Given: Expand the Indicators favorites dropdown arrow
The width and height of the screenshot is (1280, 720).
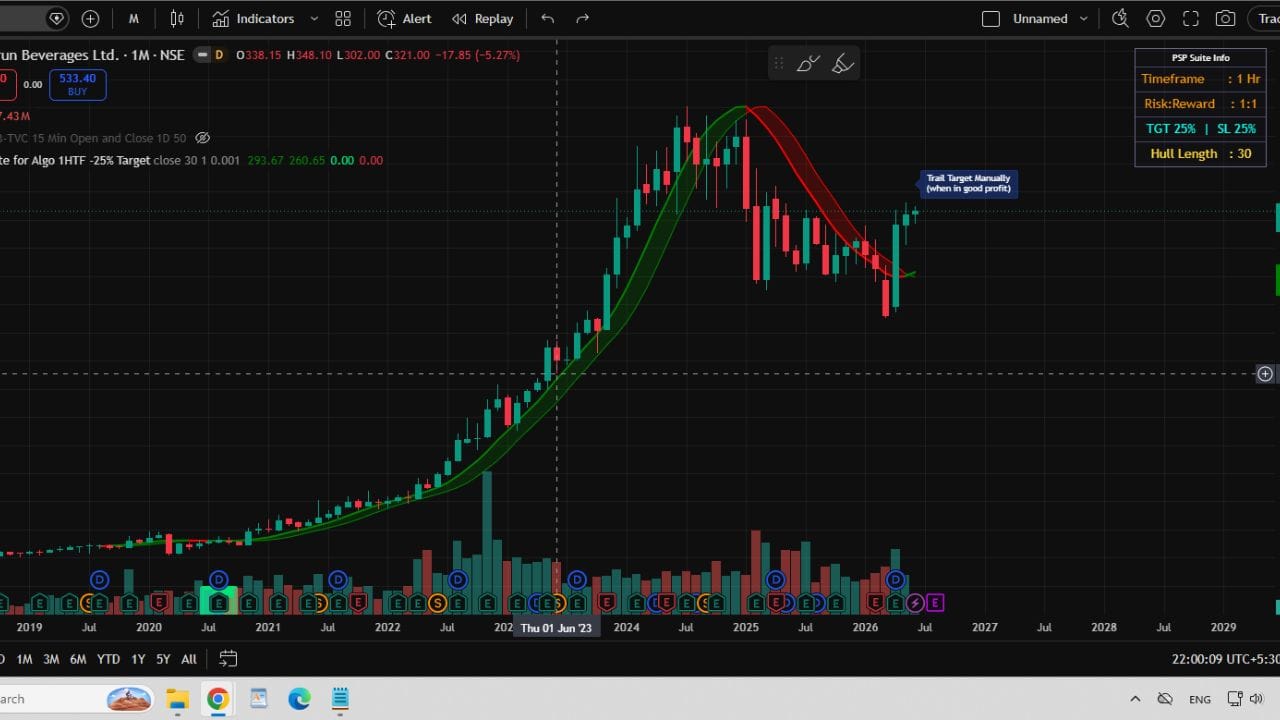Looking at the screenshot, I should [x=314, y=19].
